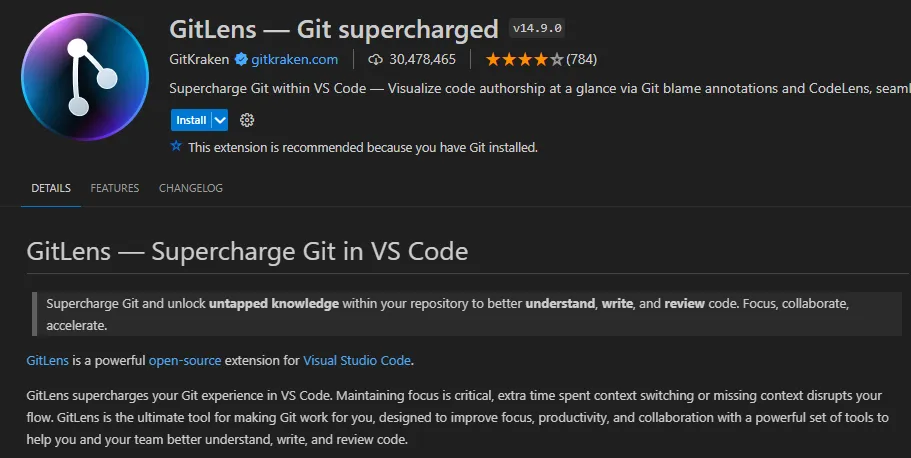Viewport: 911px width, 458px height.
Task: Click the GitLens extension logo
Action: point(85,78)
